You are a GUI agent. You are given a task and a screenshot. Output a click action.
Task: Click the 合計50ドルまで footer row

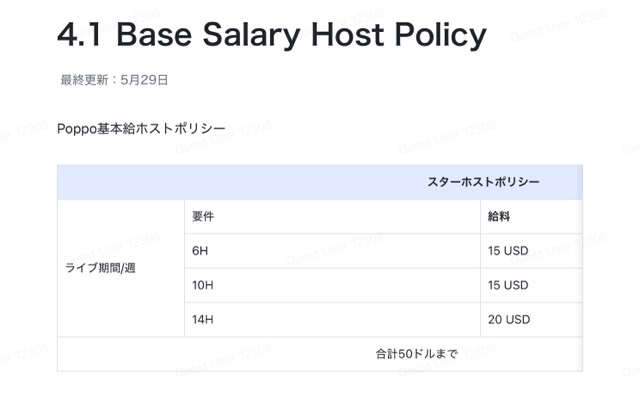320,354
